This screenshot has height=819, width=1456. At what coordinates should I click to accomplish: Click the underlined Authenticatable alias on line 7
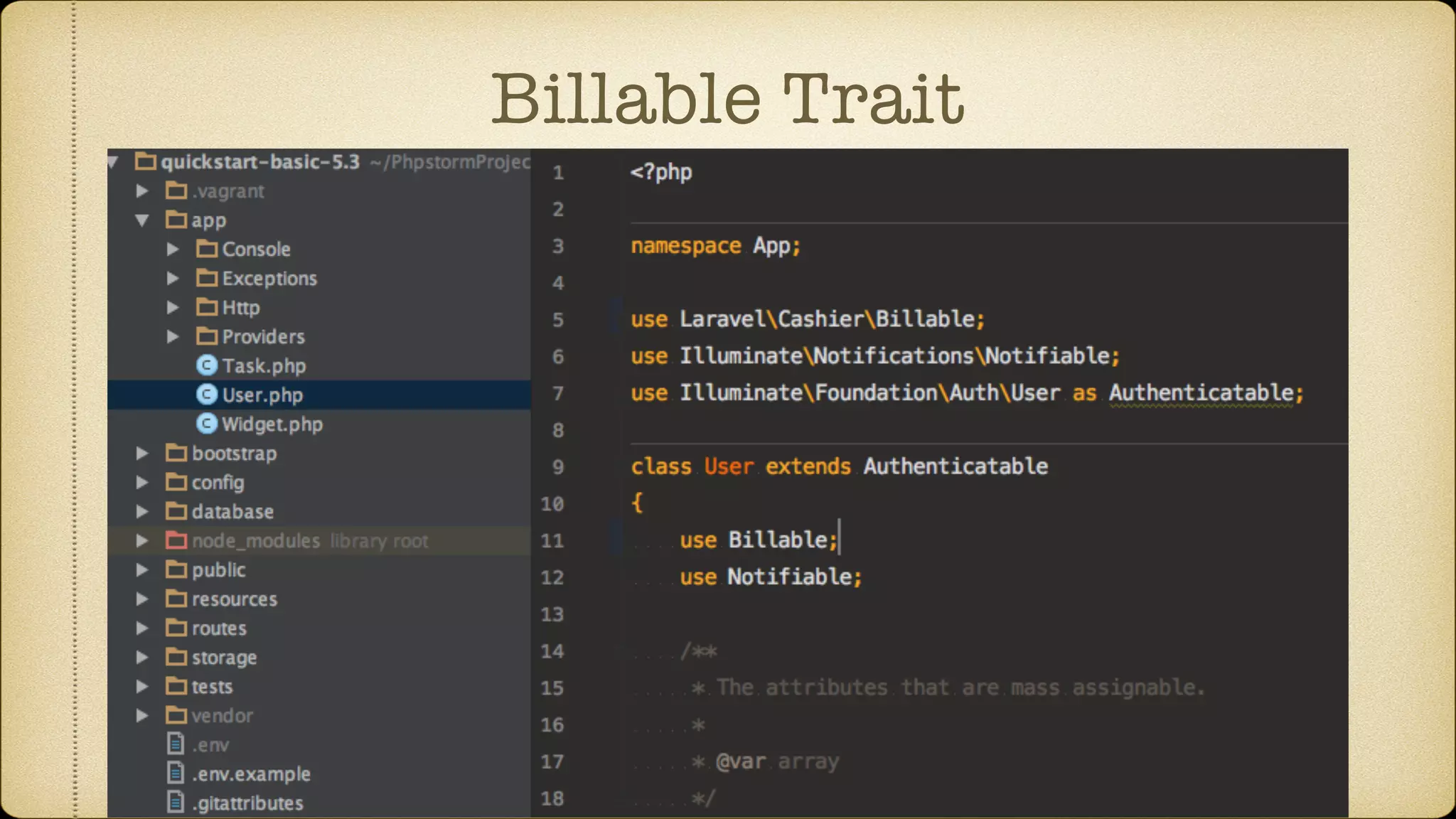click(x=1201, y=393)
